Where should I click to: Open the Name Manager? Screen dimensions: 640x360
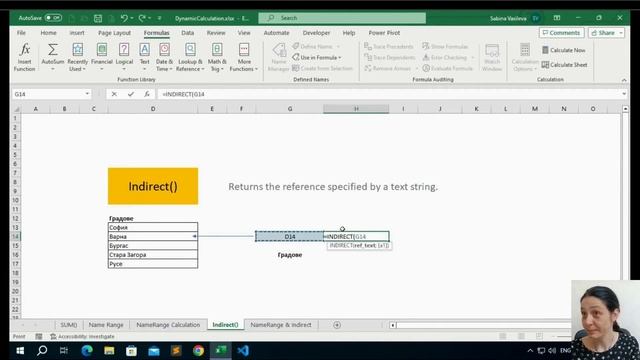click(x=279, y=57)
